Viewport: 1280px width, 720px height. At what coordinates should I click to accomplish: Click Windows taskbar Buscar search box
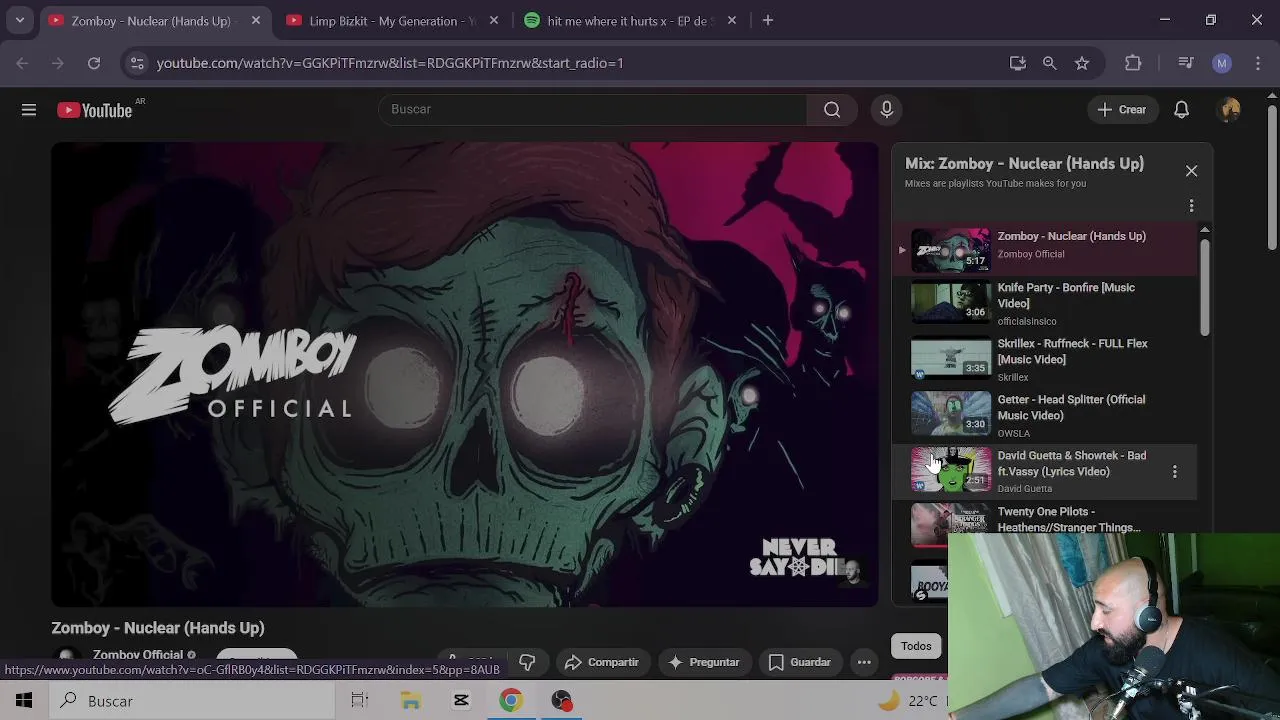click(192, 701)
